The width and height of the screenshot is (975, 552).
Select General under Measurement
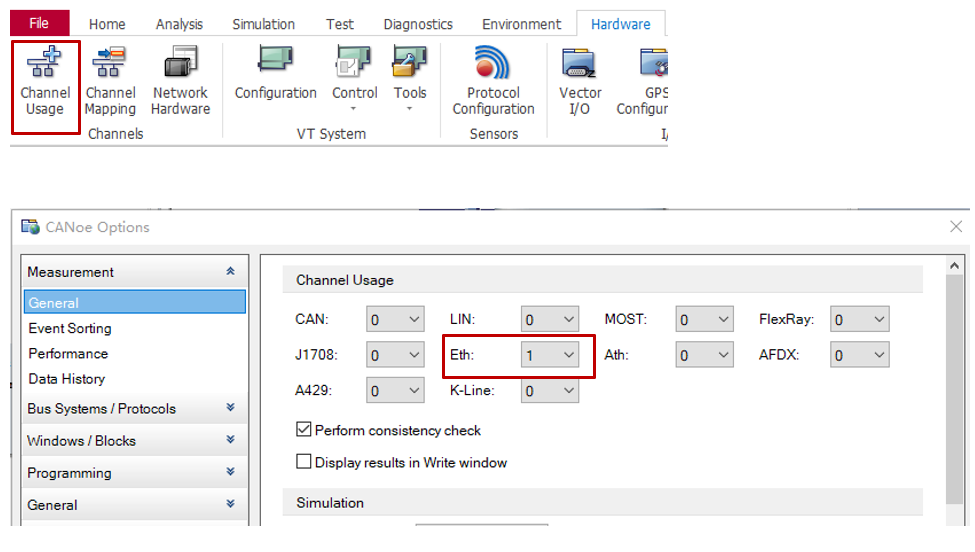135,302
